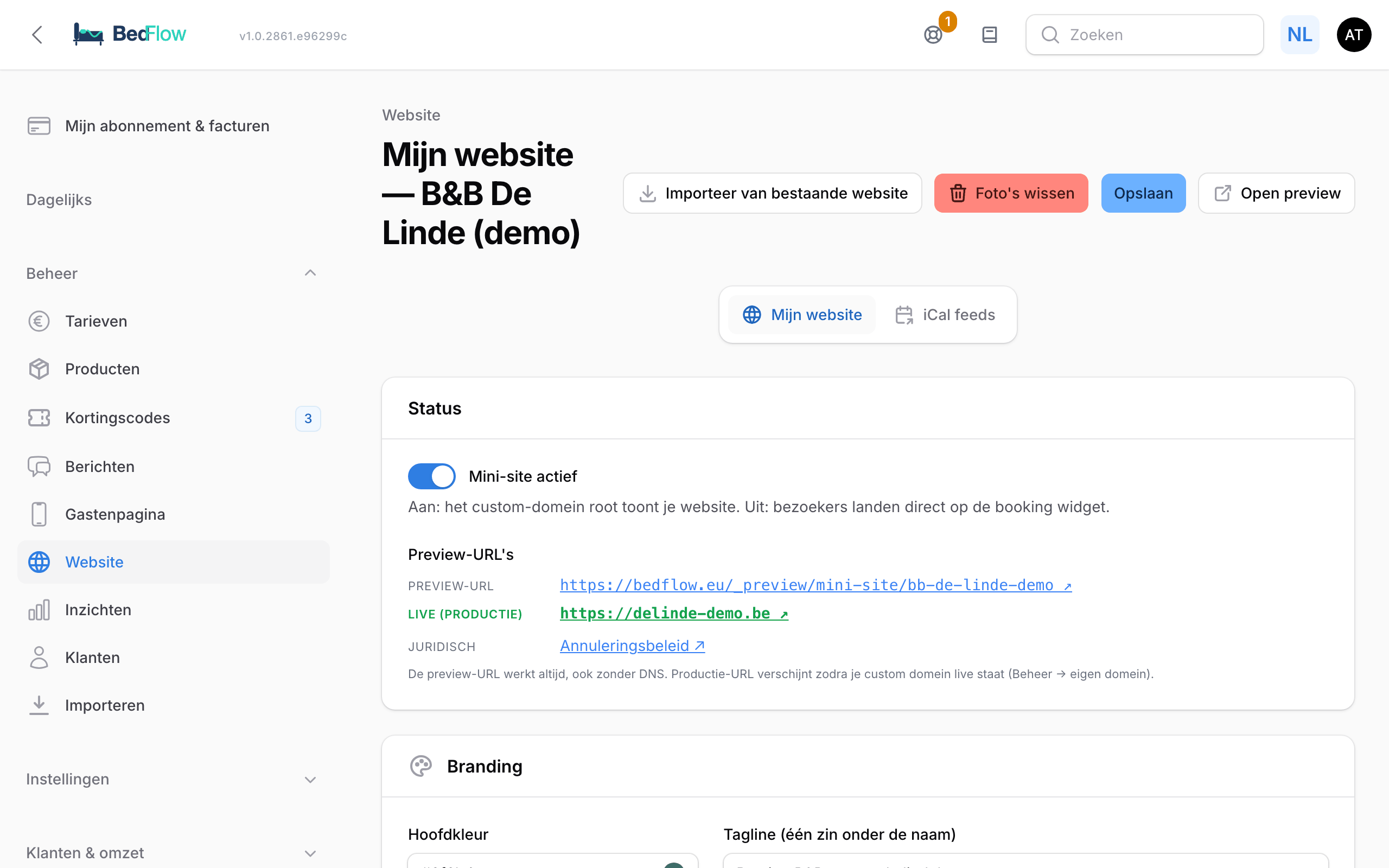This screenshot has width=1389, height=868.
Task: Click the external-link icon on Open preview
Action: click(1222, 194)
